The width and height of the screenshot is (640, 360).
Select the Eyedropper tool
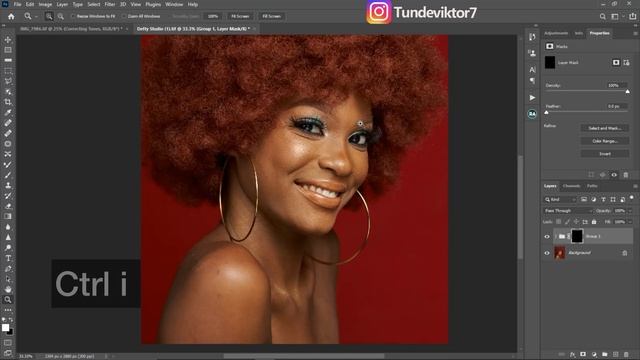tap(8, 113)
